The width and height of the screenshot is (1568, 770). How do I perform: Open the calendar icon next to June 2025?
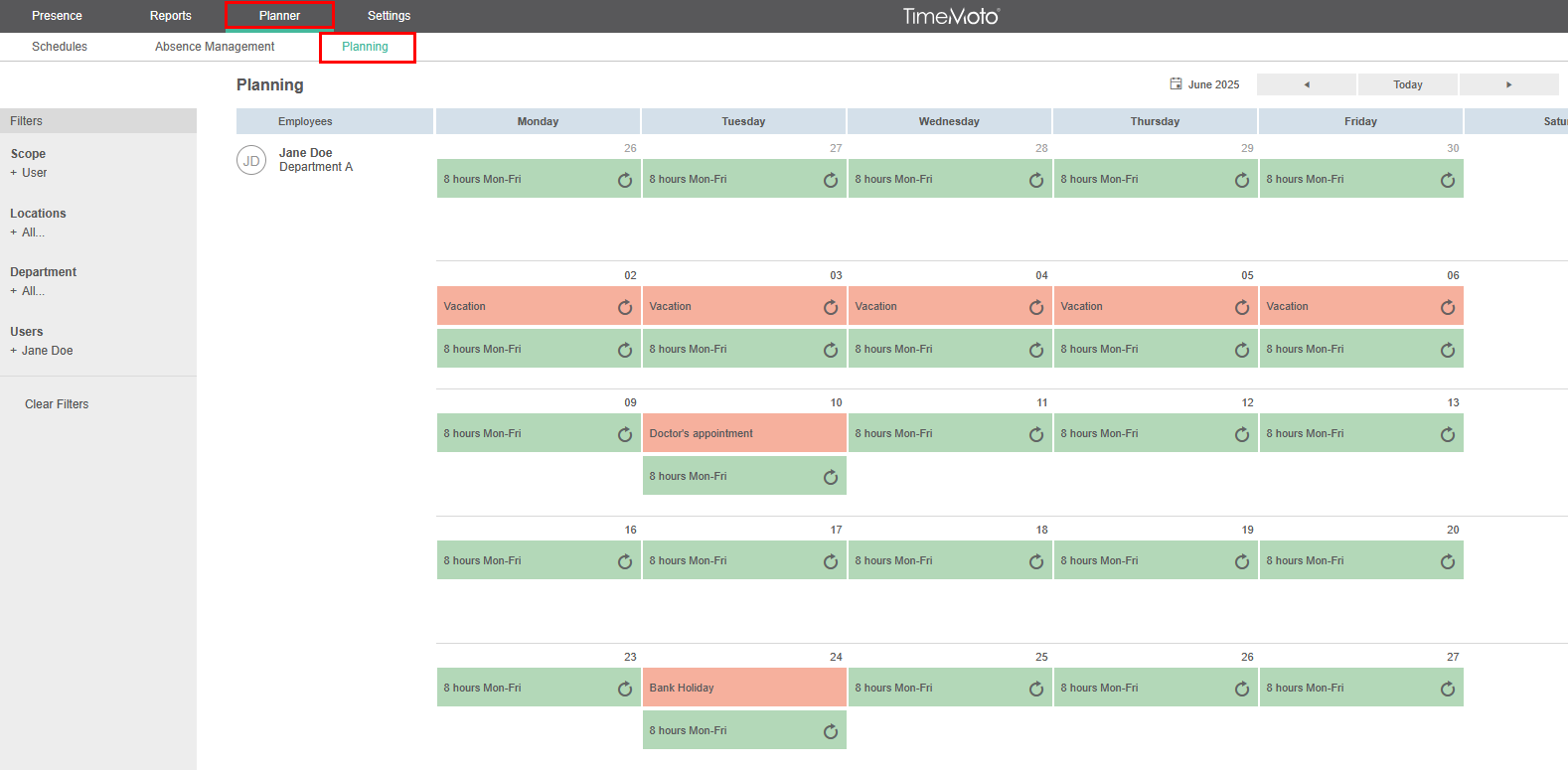point(1176,84)
